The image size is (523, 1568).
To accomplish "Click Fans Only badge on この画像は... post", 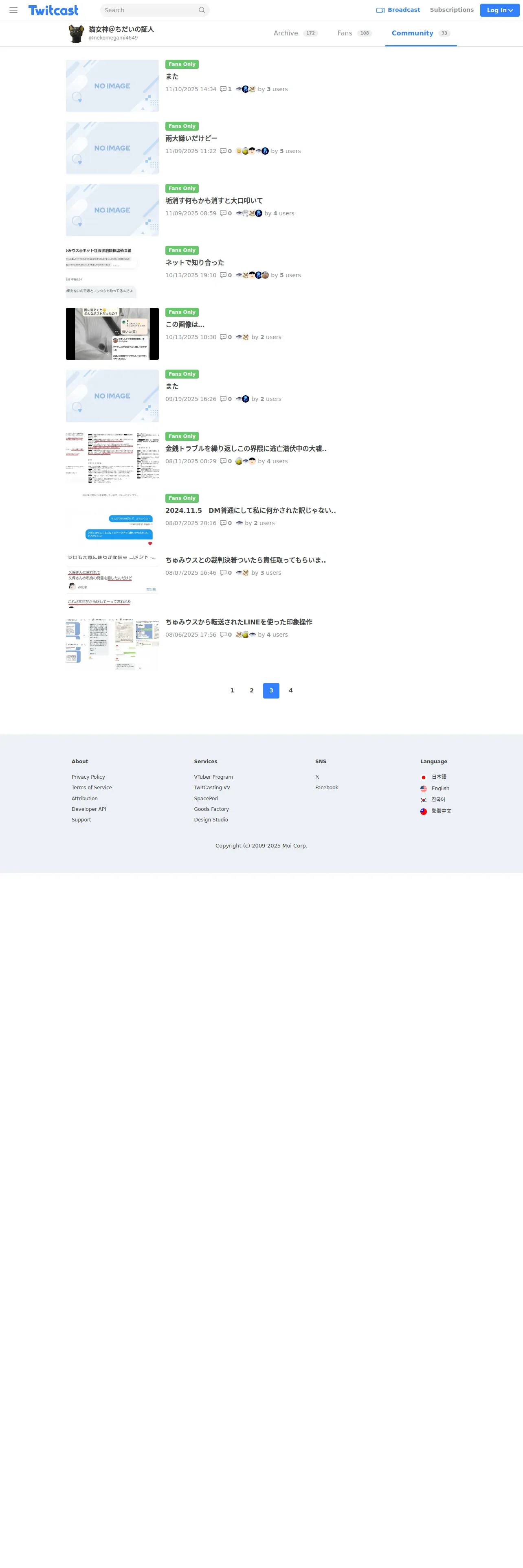I will tap(182, 313).
